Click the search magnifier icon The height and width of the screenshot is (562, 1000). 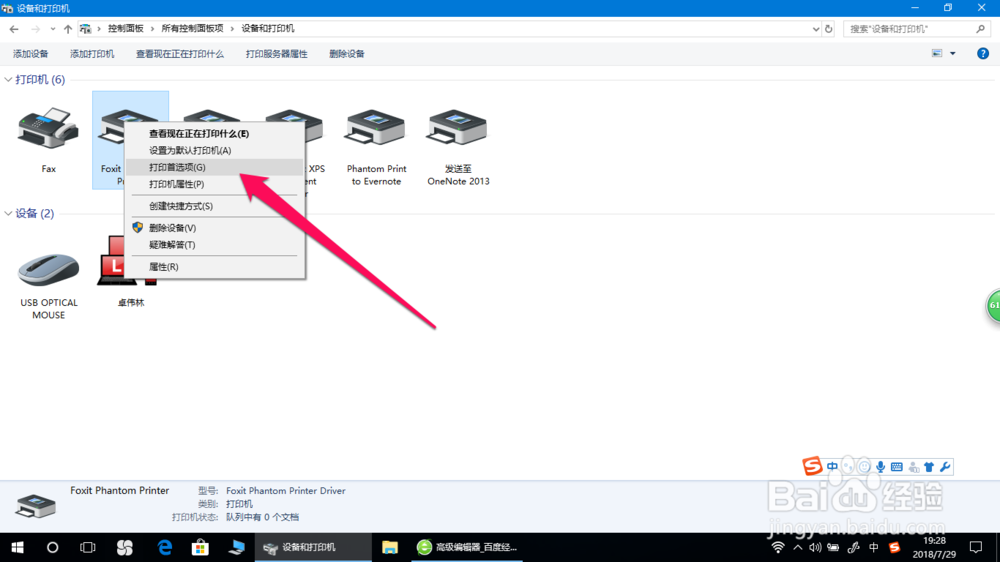pos(980,29)
